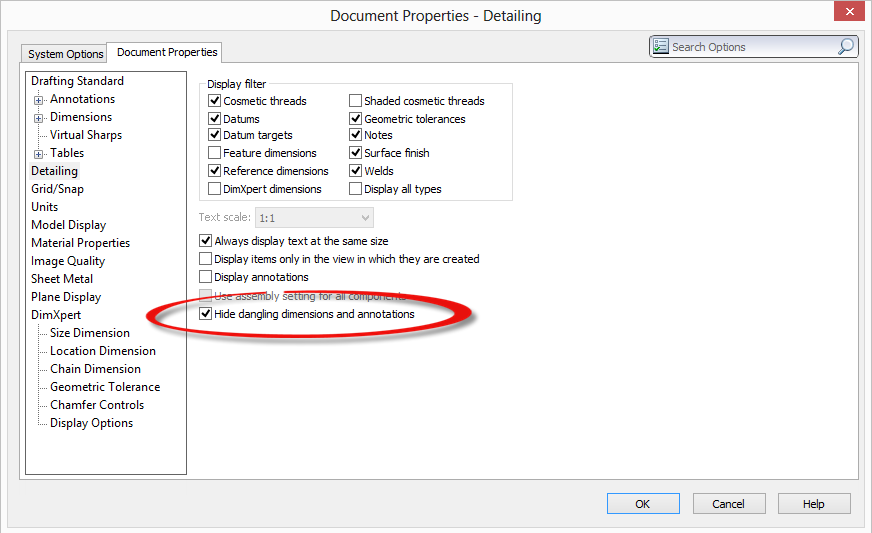Open Image Quality settings
Image resolution: width=872 pixels, height=533 pixels.
tap(68, 260)
